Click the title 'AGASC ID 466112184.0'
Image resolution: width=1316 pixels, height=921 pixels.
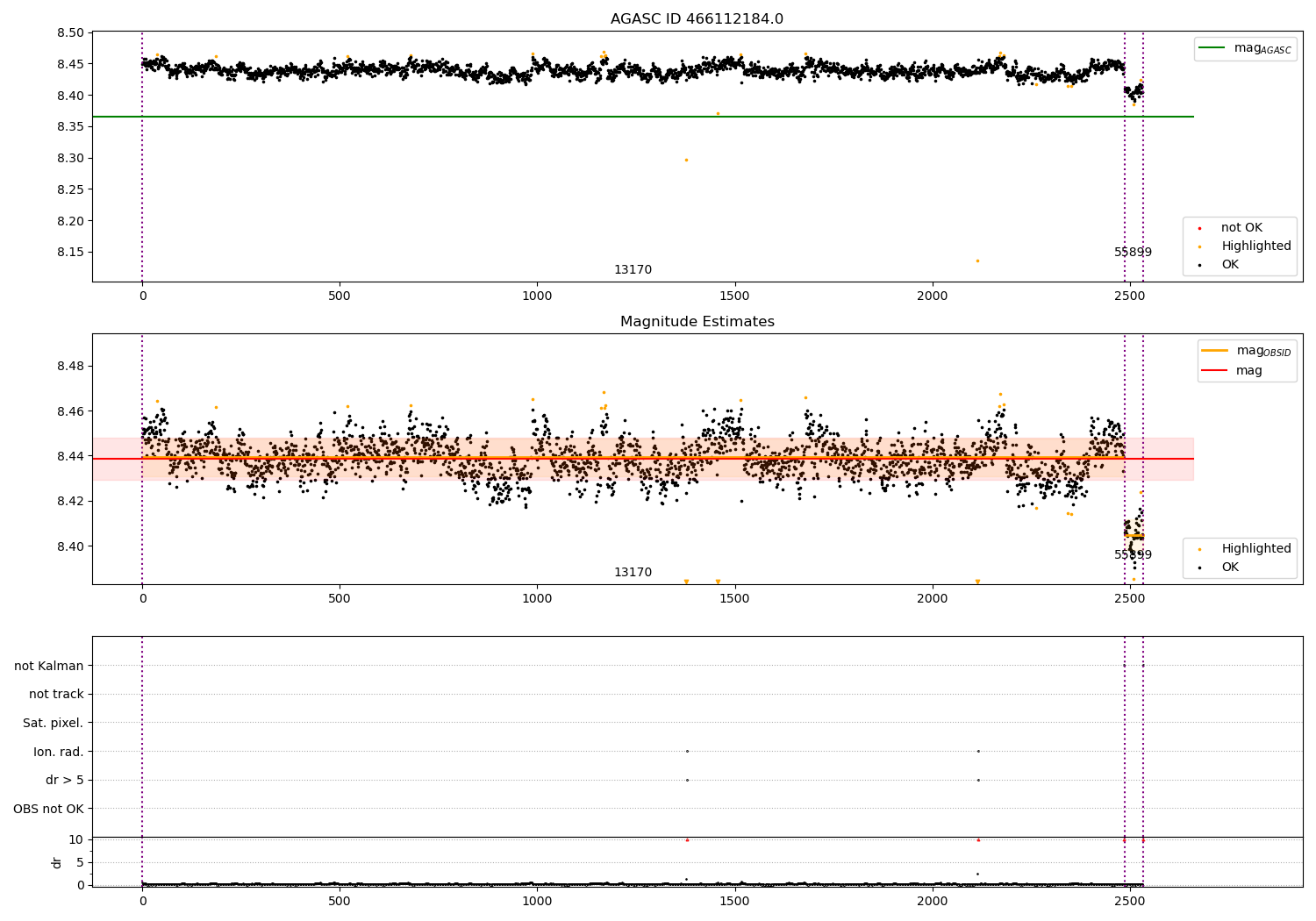697,19
